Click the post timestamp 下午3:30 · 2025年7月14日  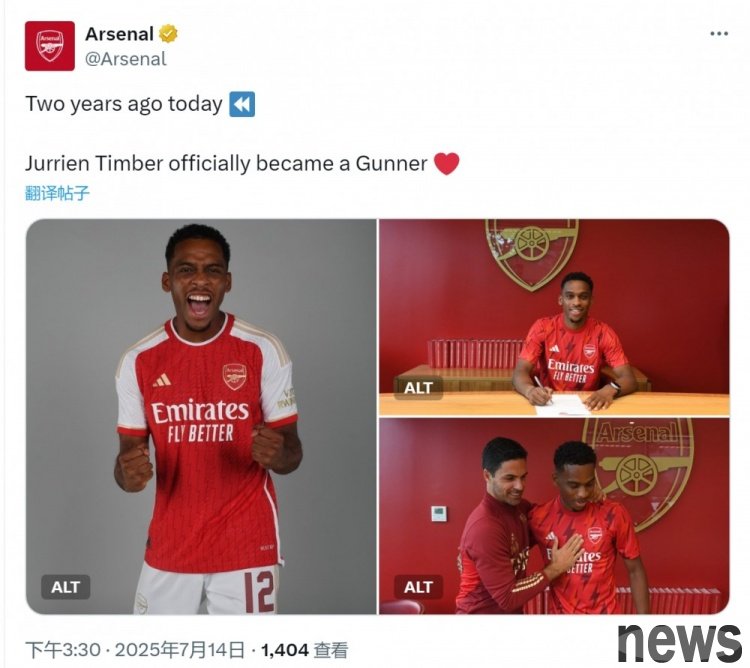tap(134, 650)
